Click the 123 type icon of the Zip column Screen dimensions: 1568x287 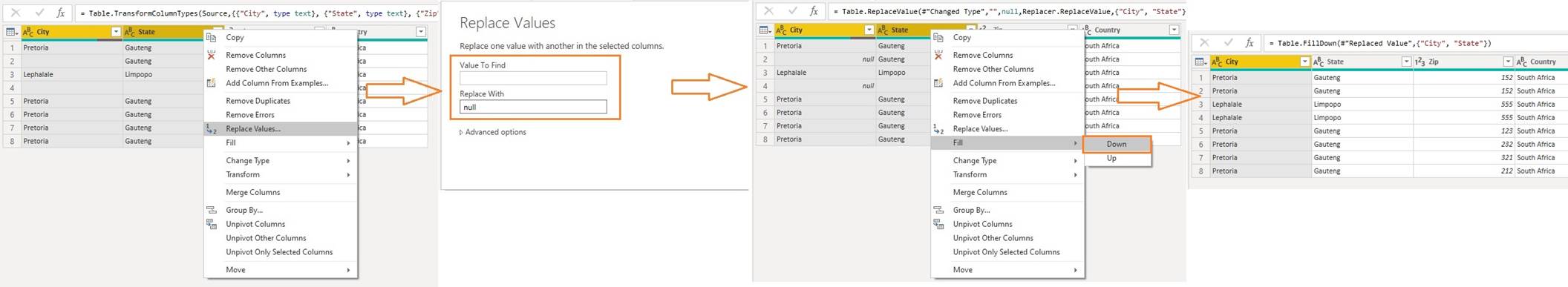1420,62
